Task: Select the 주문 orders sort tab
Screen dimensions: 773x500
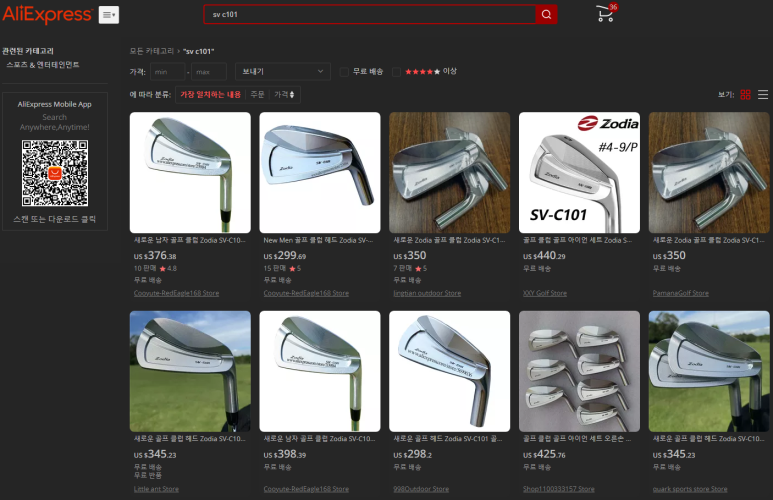Action: (x=257, y=94)
